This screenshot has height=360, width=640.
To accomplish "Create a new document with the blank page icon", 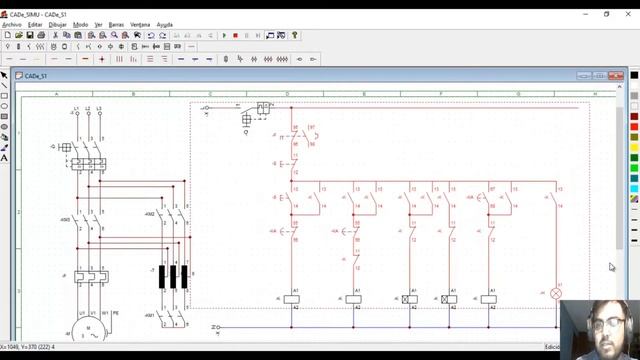I will point(8,36).
